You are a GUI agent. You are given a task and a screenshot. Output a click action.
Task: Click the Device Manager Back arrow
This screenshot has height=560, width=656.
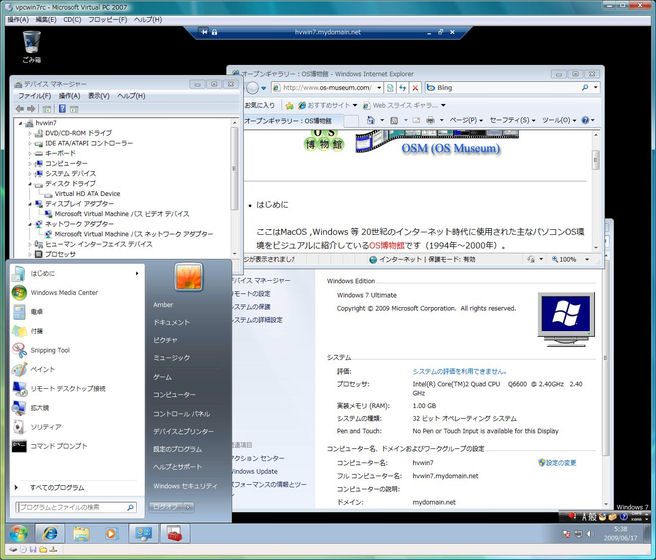tap(20, 109)
